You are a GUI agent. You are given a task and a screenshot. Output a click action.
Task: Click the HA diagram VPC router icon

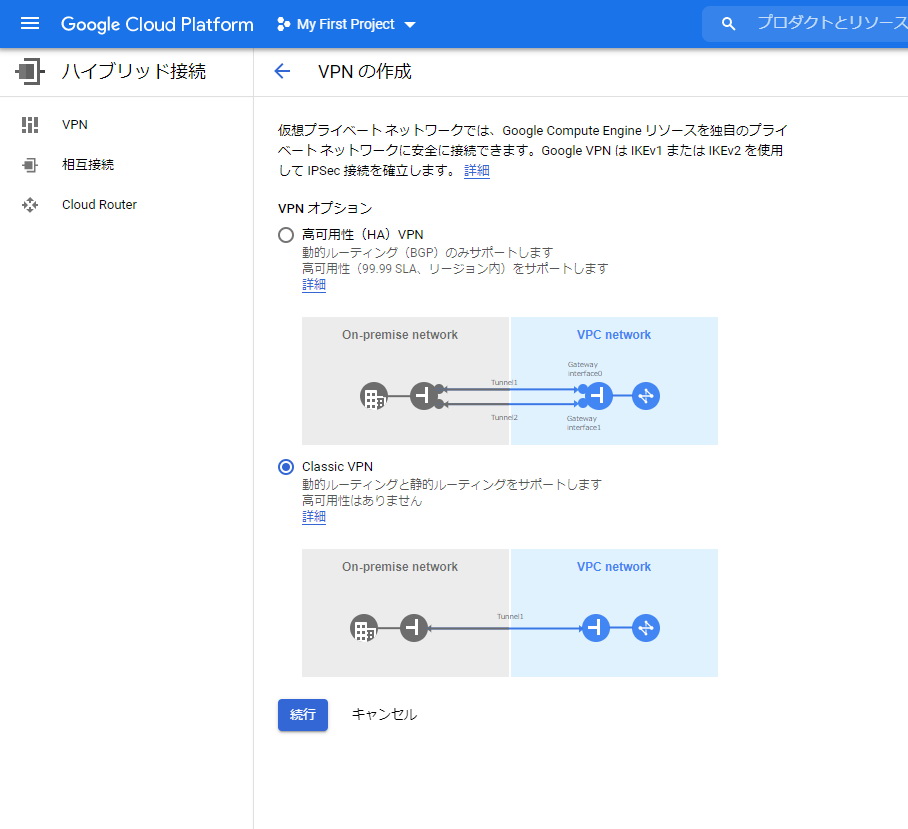(646, 396)
